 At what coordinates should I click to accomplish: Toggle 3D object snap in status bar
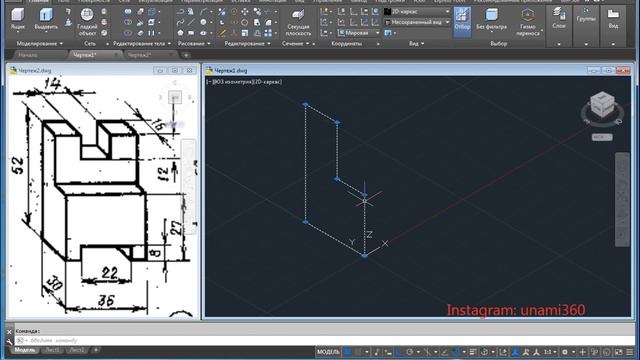click(484, 351)
